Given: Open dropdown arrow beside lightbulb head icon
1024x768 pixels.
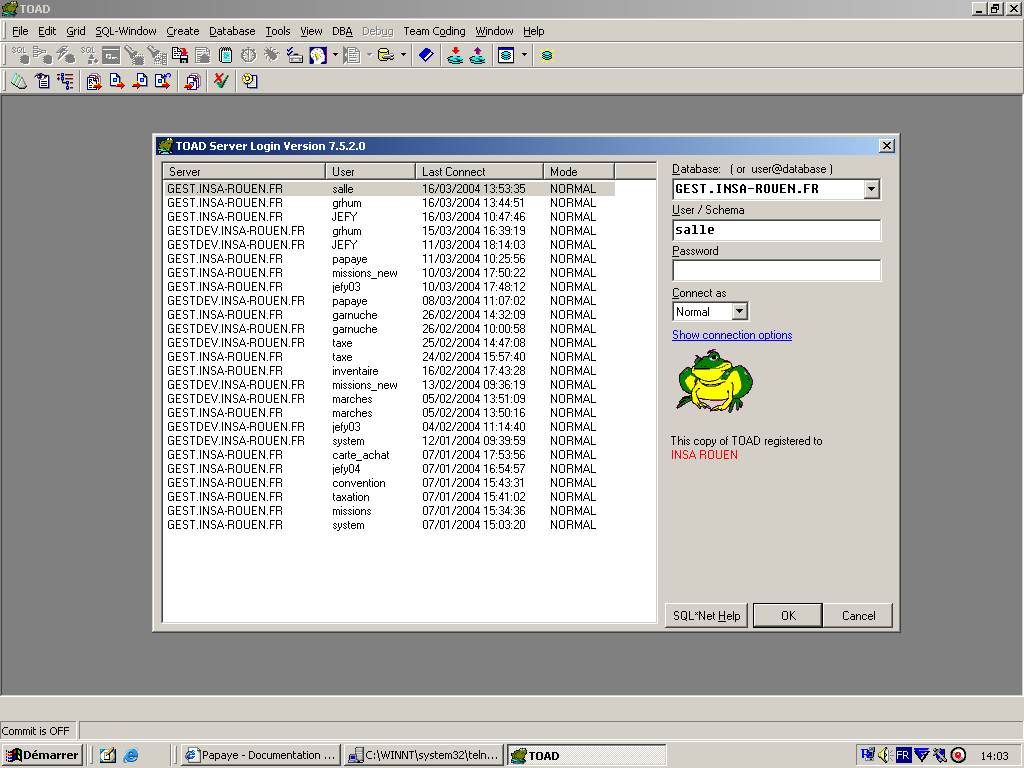Looking at the screenshot, I should pos(336,56).
